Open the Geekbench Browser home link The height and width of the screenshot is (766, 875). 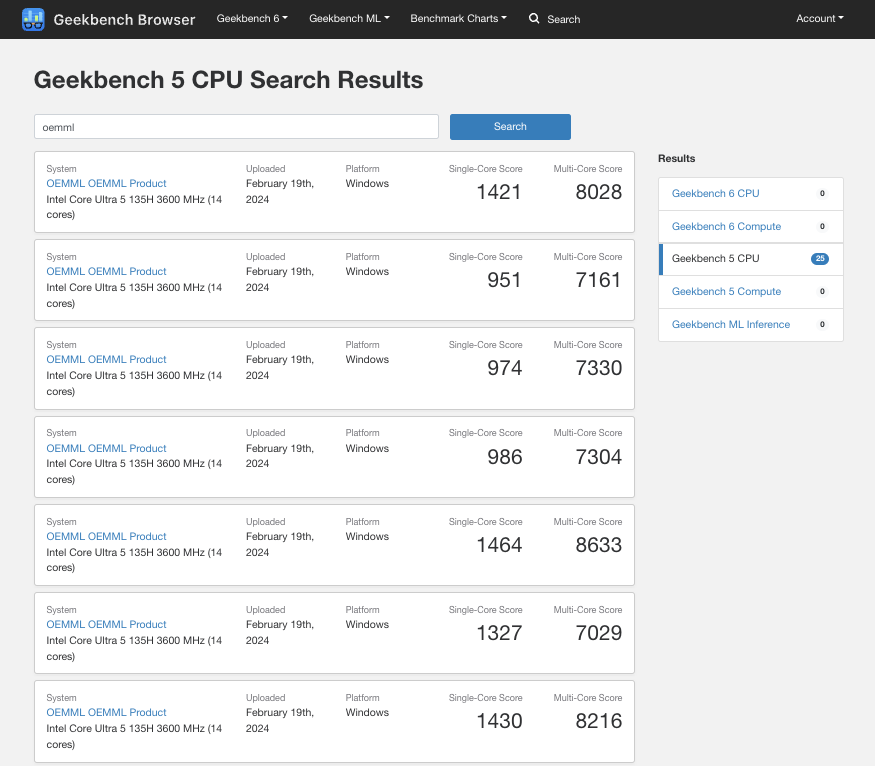(124, 20)
